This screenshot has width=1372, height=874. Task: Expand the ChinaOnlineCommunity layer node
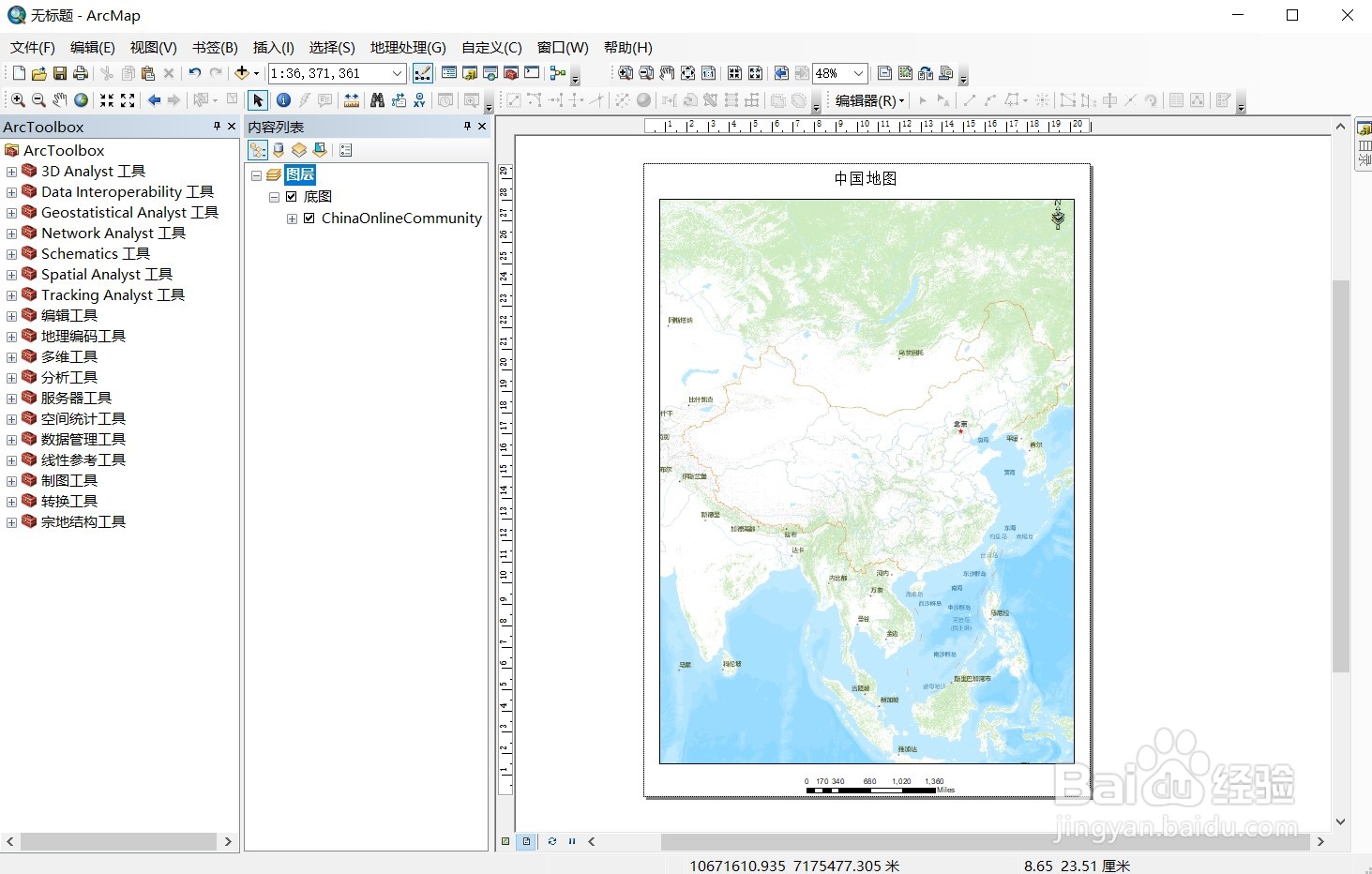[292, 218]
